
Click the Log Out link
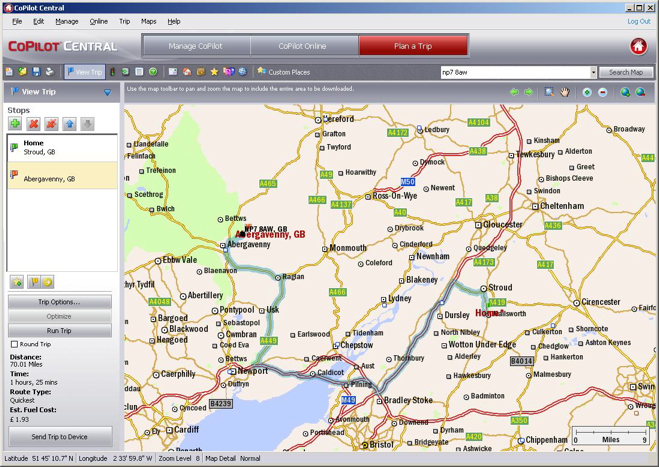tap(639, 21)
